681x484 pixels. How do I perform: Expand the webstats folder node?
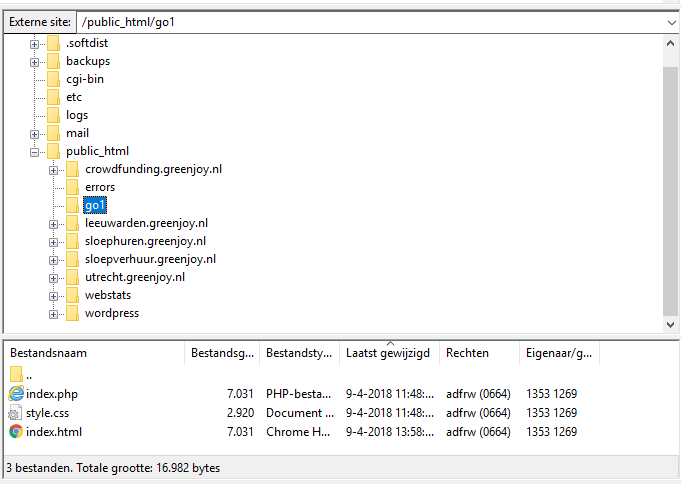pos(53,296)
